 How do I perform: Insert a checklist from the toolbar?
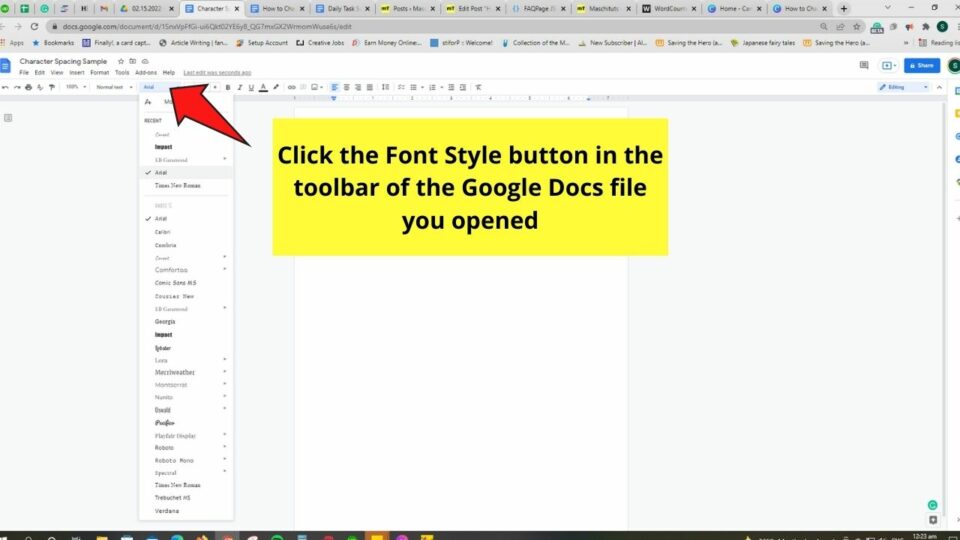click(401, 88)
